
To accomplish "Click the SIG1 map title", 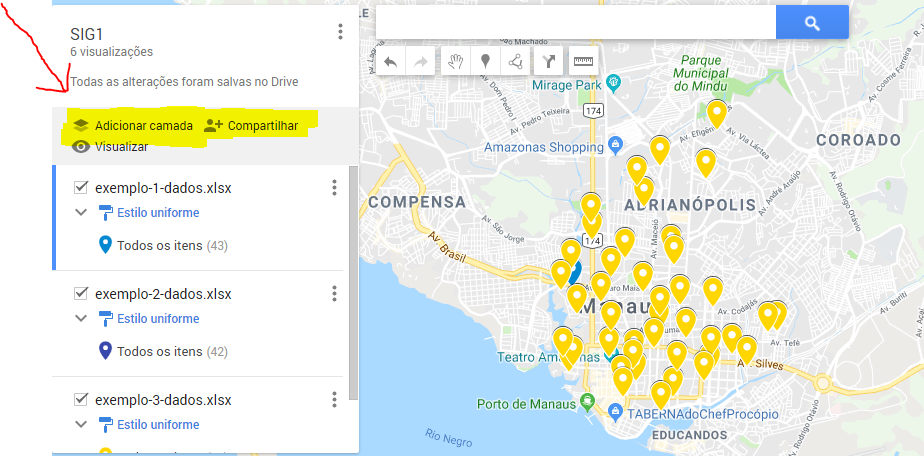I will point(87,34).
